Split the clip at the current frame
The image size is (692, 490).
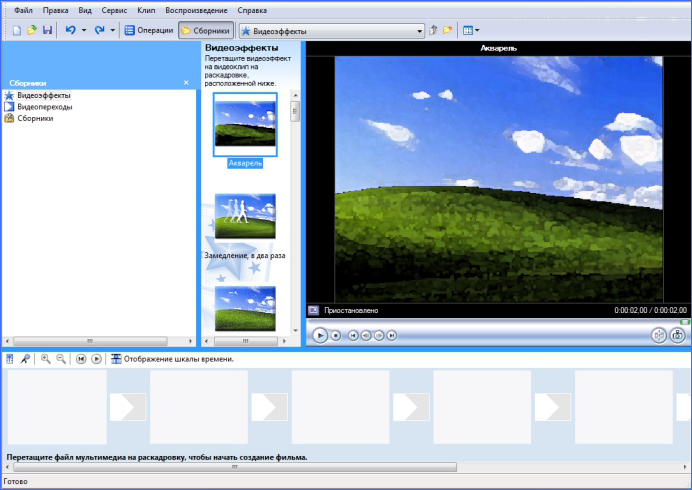659,336
